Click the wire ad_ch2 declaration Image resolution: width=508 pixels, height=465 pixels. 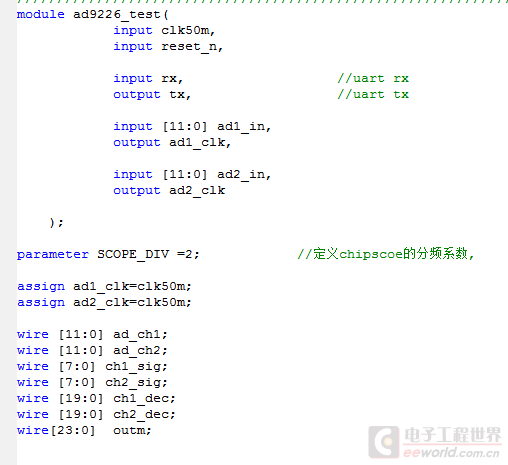click(92, 350)
